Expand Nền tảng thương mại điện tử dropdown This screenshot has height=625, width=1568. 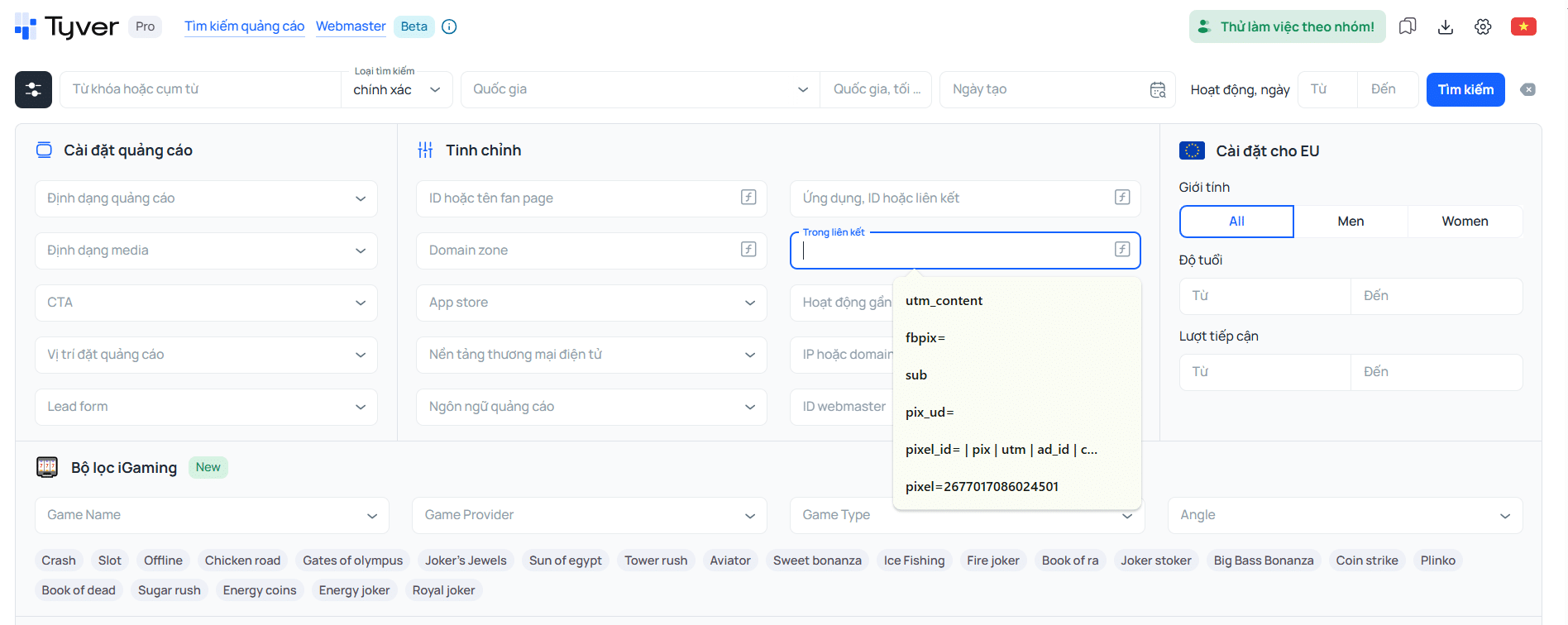point(591,355)
